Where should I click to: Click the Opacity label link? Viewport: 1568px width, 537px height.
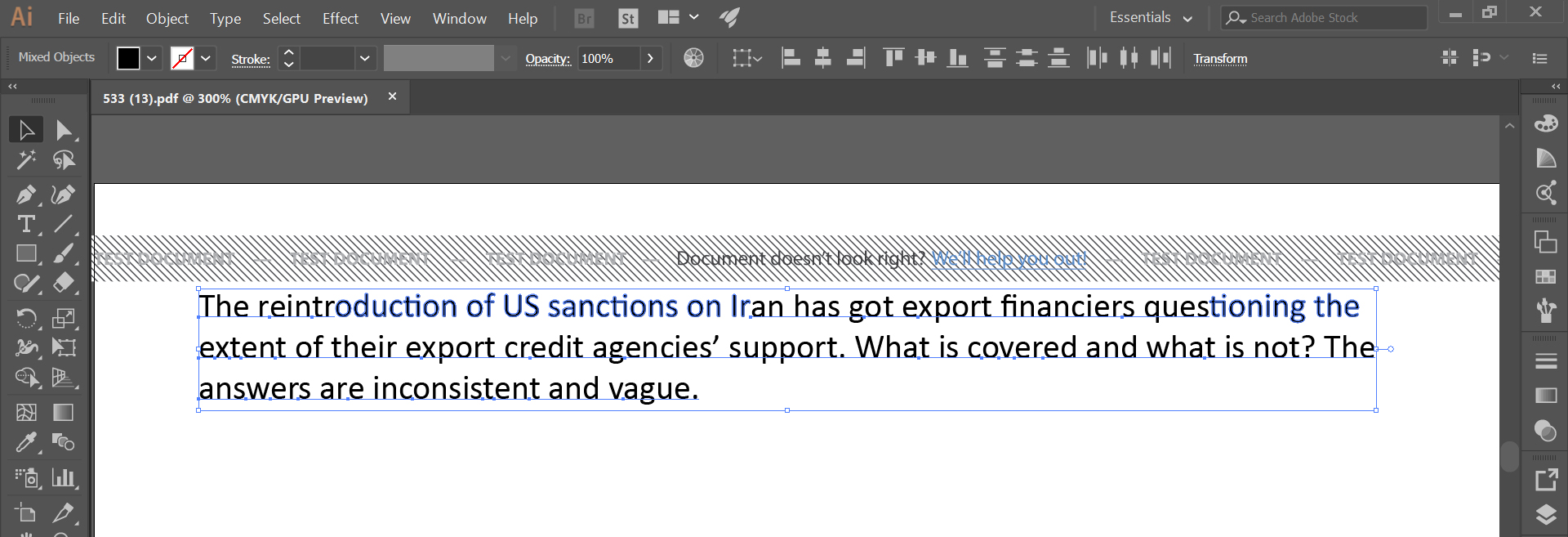point(547,59)
